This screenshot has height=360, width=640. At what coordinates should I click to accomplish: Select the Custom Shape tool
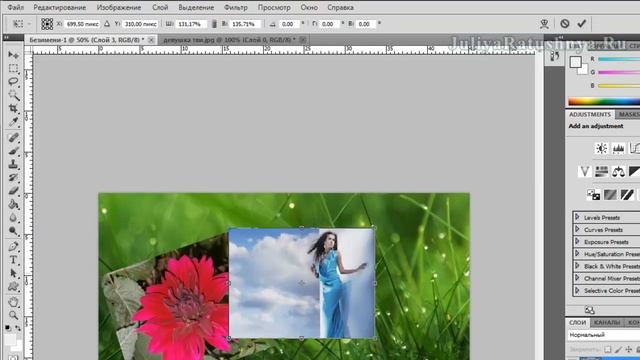click(x=13, y=287)
